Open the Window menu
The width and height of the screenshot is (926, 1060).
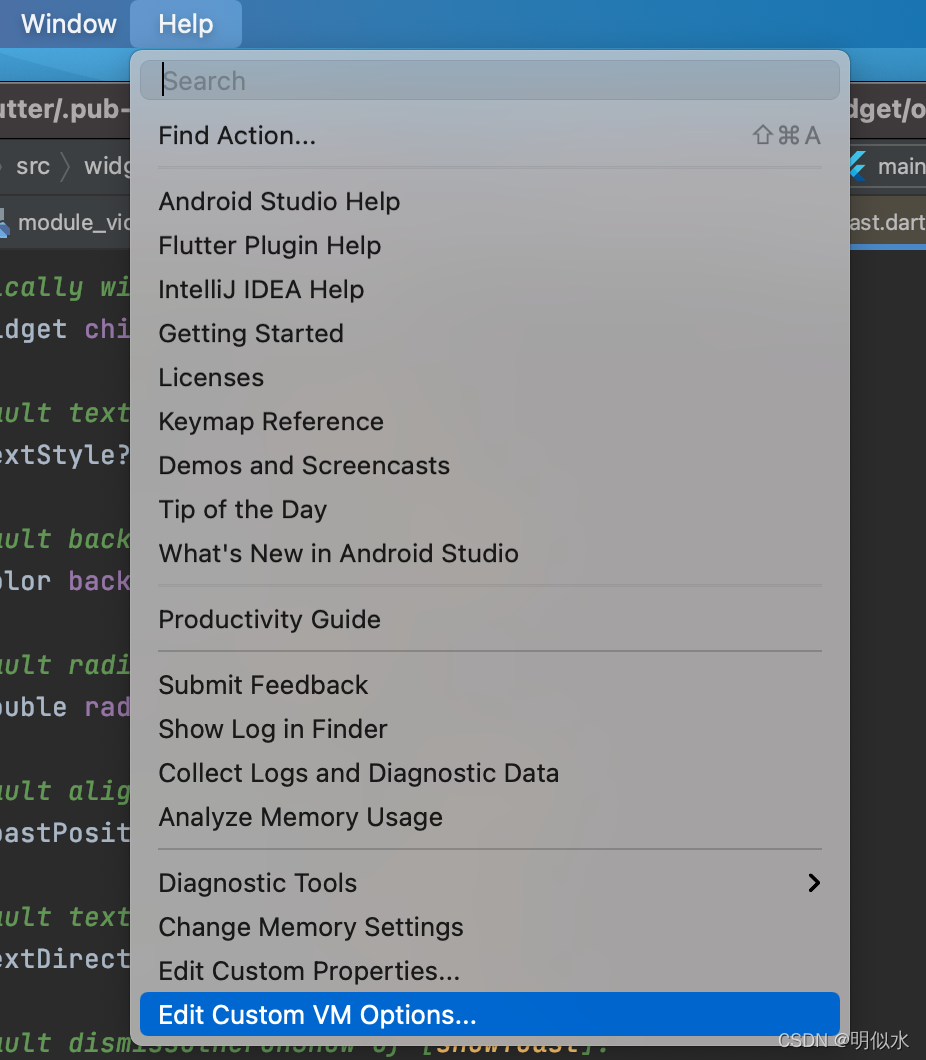[x=69, y=24]
